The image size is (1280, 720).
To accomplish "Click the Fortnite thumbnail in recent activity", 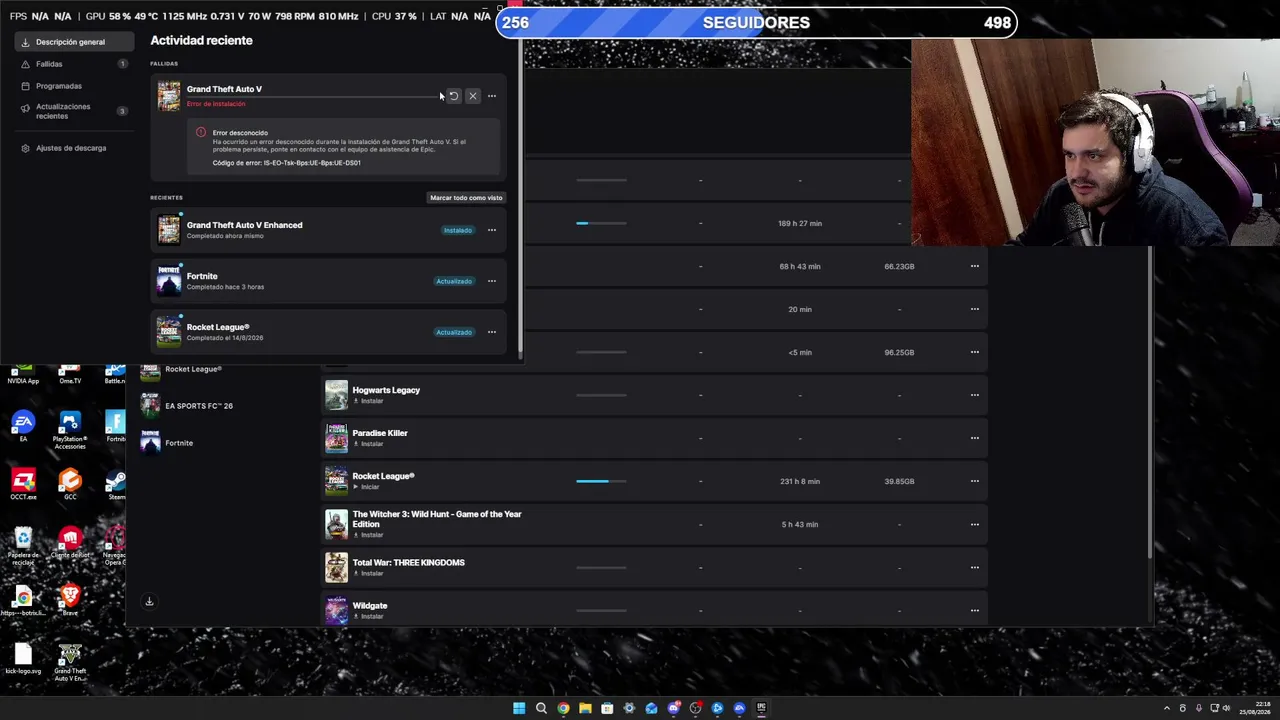I will 169,281.
